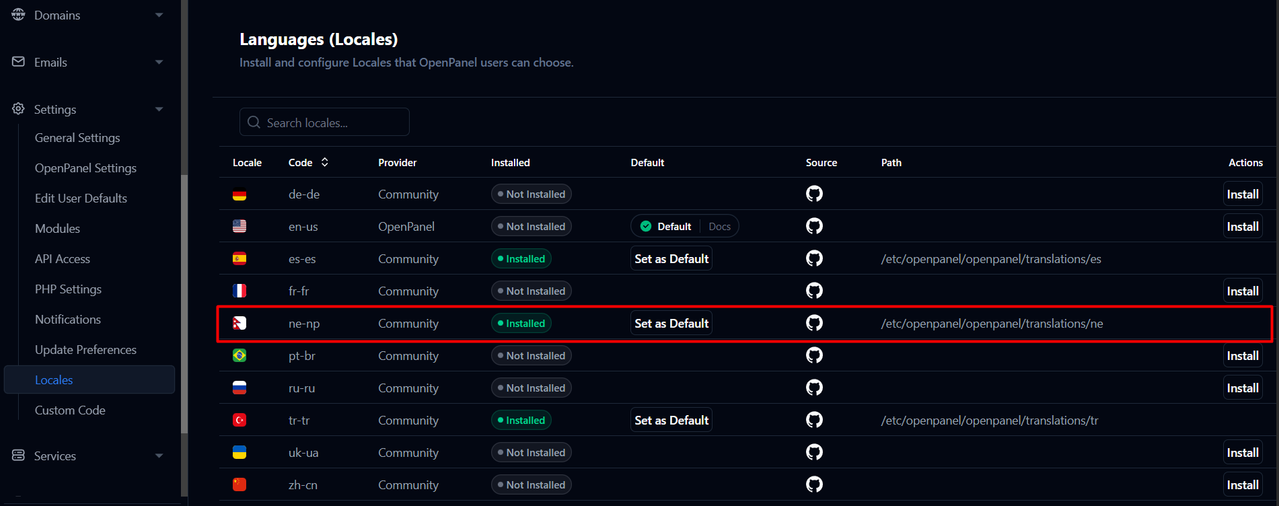Open the Modules page
Image resolution: width=1279 pixels, height=506 pixels.
point(57,229)
